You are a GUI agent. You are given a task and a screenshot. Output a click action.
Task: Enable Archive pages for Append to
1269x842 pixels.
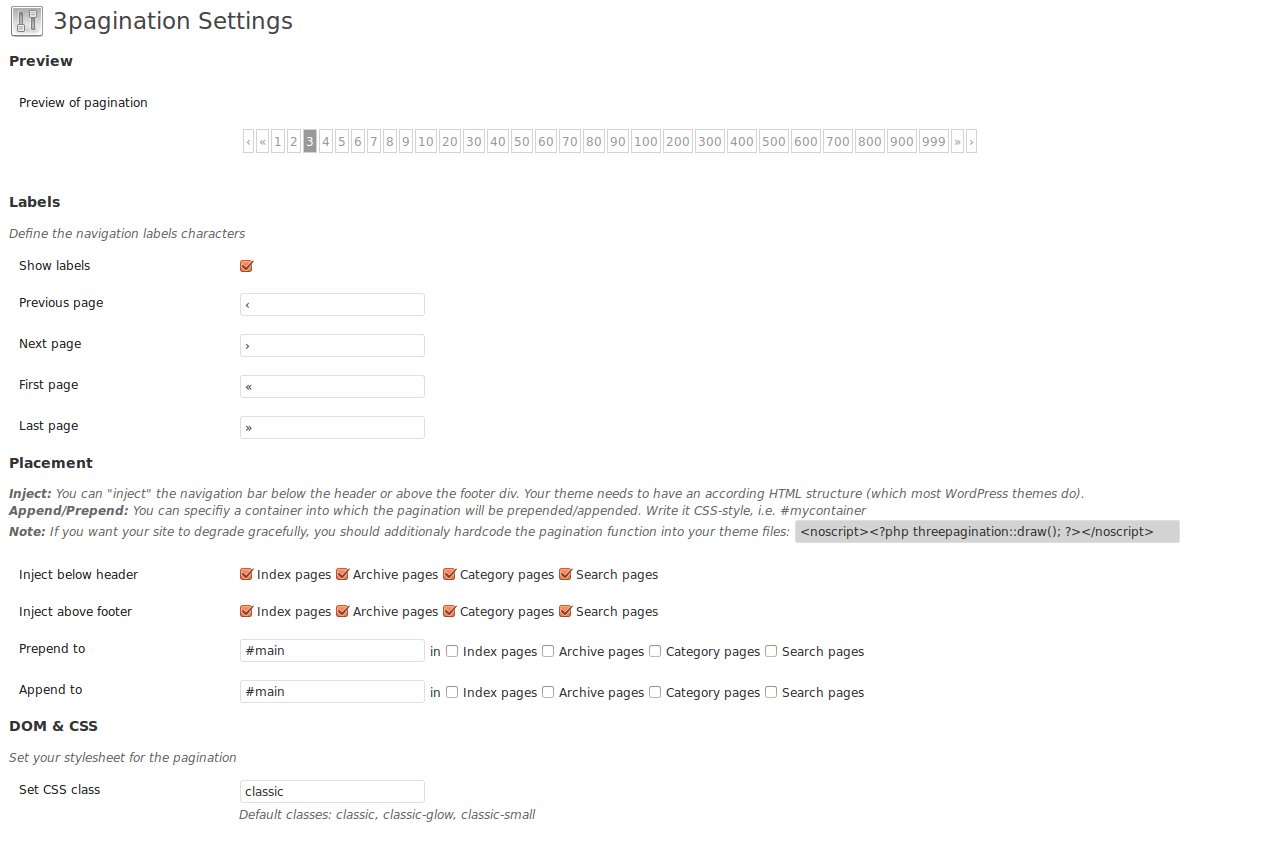pyautogui.click(x=548, y=692)
